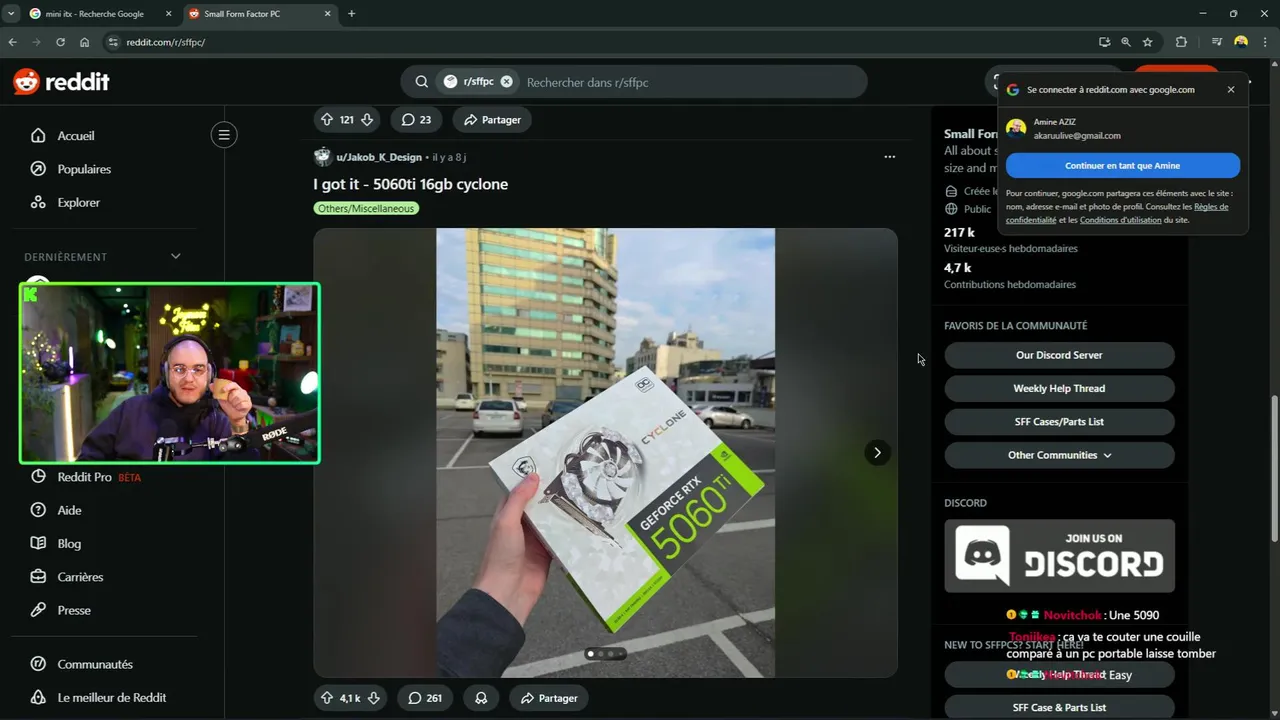View site information icon in address bar
The width and height of the screenshot is (1280, 720).
click(113, 42)
